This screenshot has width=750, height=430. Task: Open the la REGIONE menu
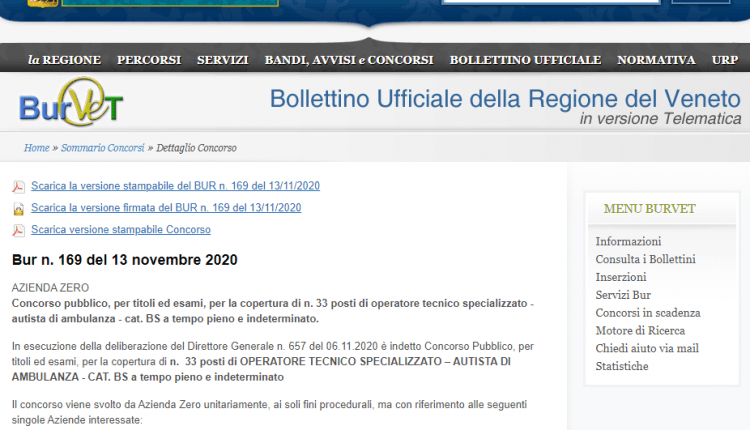click(x=64, y=60)
